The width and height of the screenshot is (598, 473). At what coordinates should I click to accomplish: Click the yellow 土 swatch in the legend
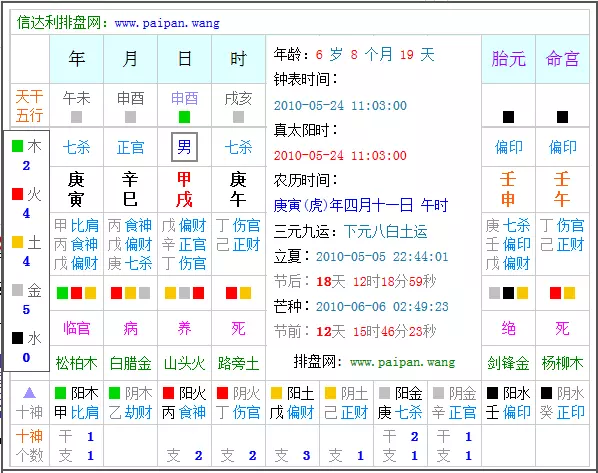[x=18, y=242]
